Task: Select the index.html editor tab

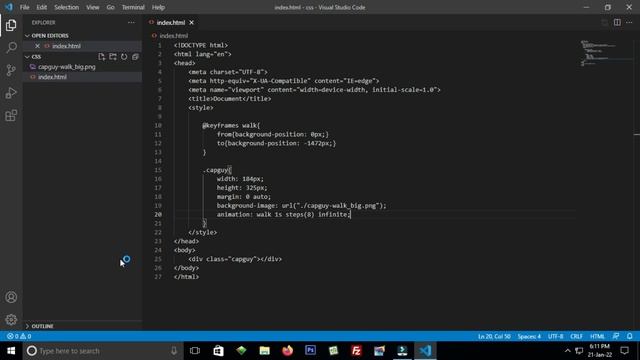Action: coord(171,22)
